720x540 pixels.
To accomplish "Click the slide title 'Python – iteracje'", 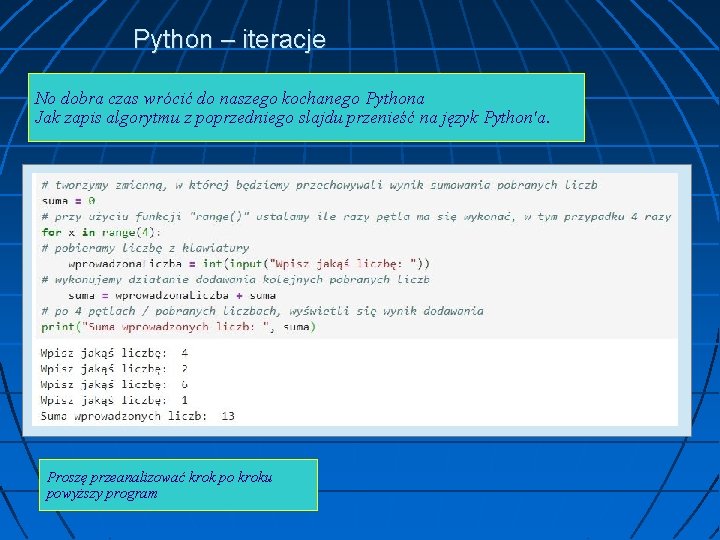I will 230,39.
